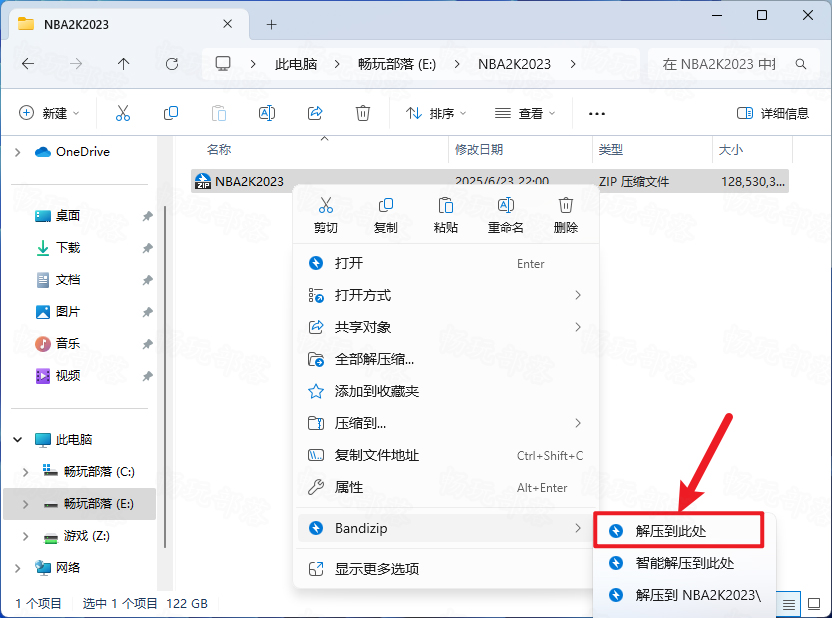Open the 查看 view dropdown

pos(525,113)
